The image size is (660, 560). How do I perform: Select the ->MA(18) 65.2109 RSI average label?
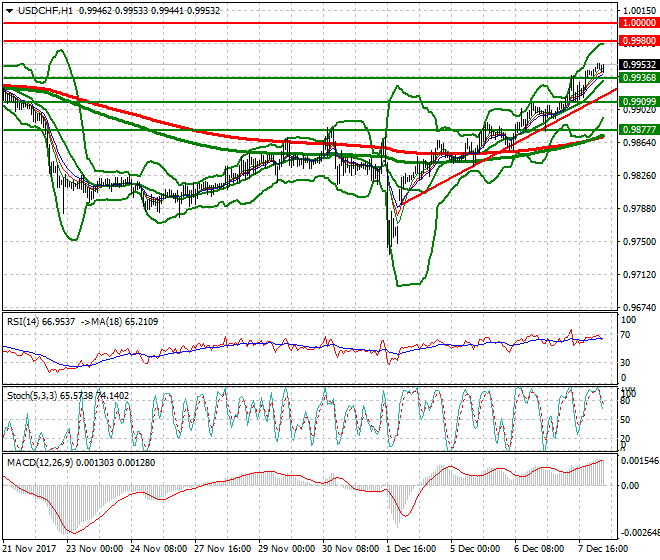pyautogui.click(x=119, y=322)
